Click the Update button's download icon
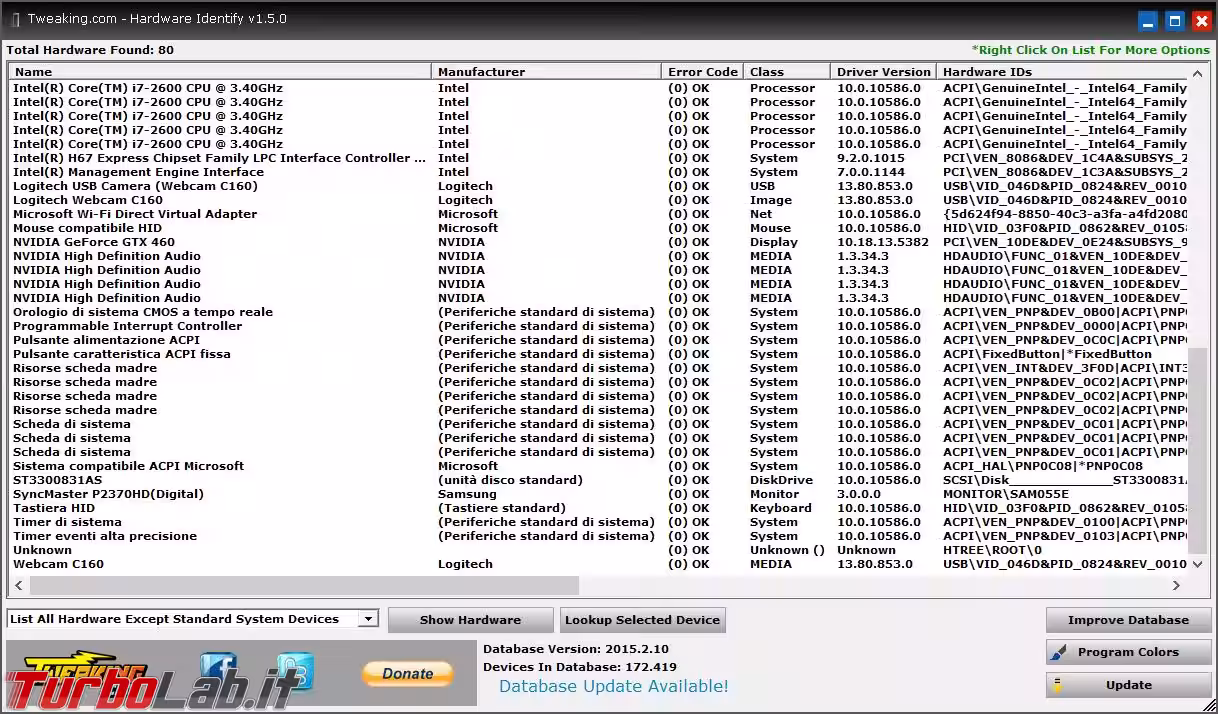Screen dimensions: 1218x714 point(1058,685)
